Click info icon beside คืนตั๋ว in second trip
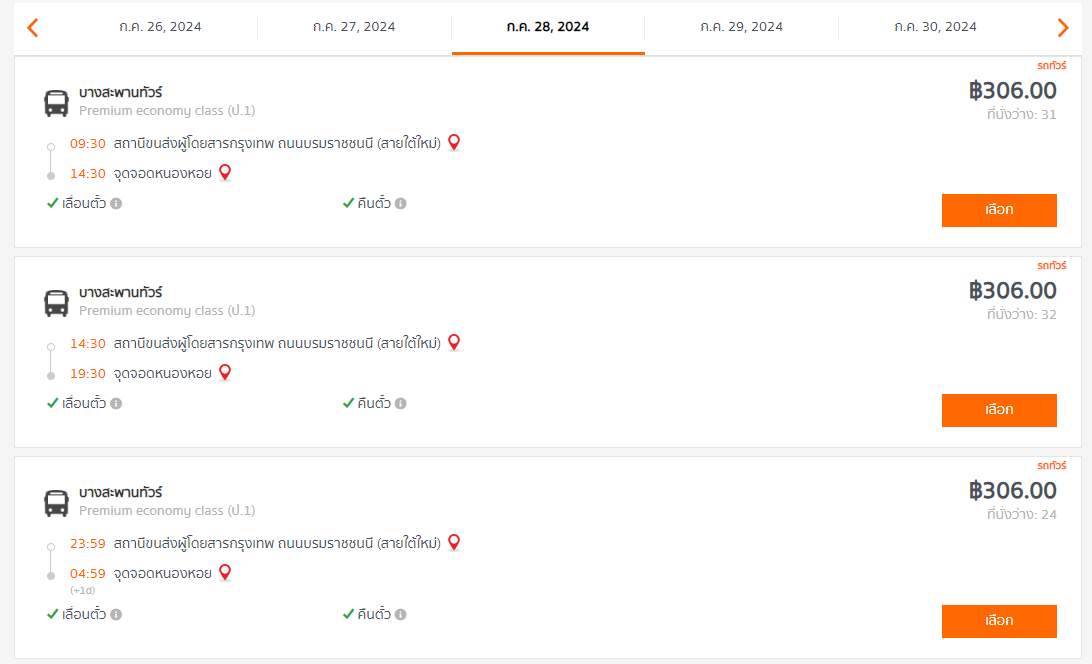This screenshot has height=664, width=1092. coord(400,403)
